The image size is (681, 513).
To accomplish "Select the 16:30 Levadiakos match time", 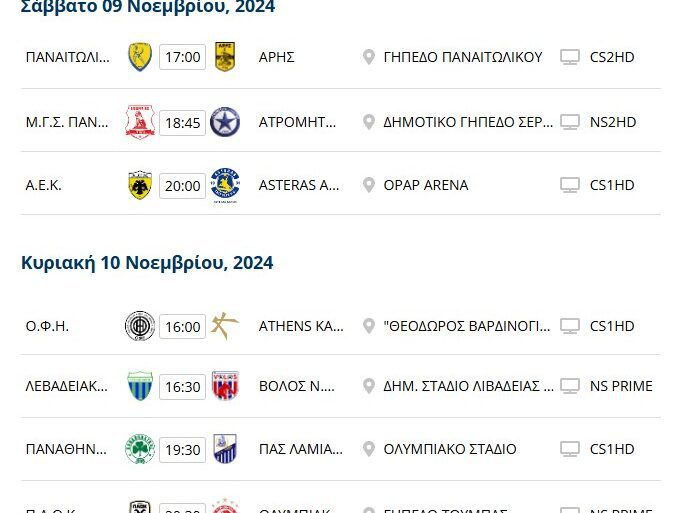I will [x=182, y=386].
